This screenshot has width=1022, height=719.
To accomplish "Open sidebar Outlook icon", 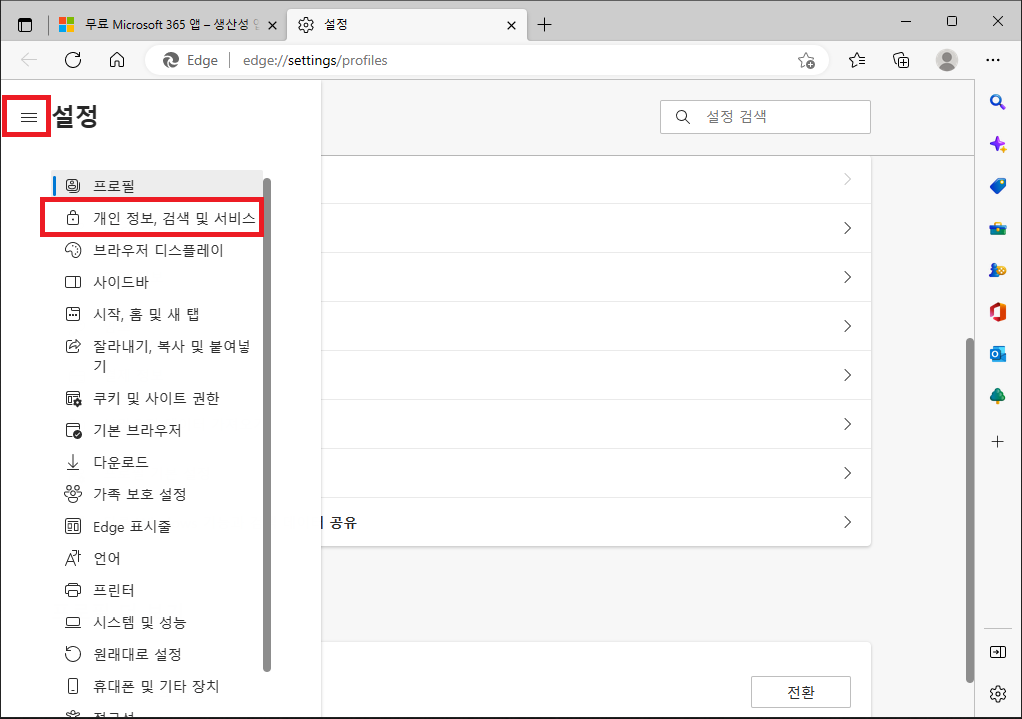I will (997, 354).
